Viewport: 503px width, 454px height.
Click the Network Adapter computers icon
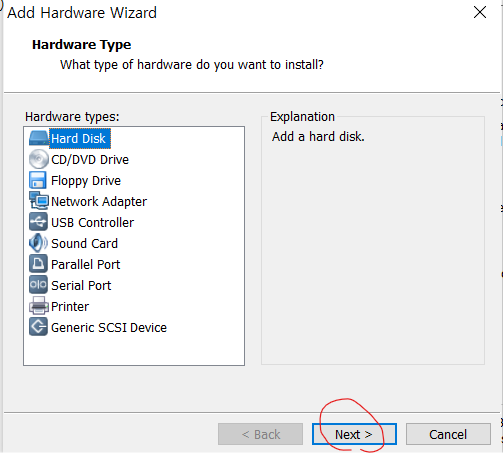pyautogui.click(x=39, y=201)
